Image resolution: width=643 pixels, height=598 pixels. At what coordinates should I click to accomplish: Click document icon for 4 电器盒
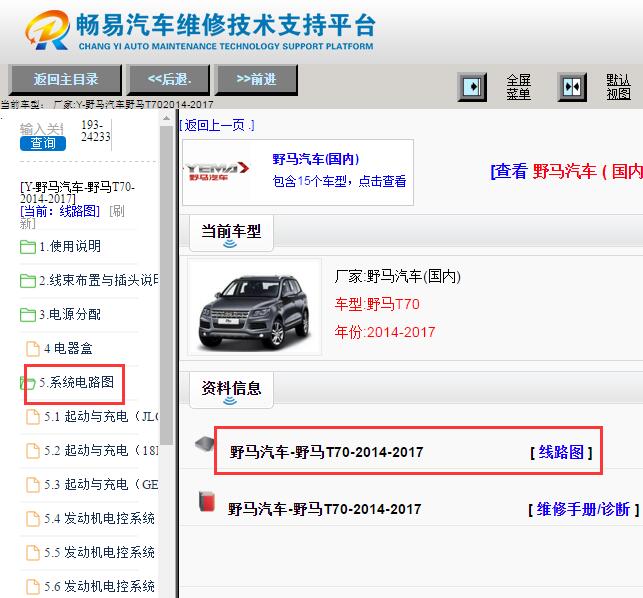pyautogui.click(x=33, y=349)
